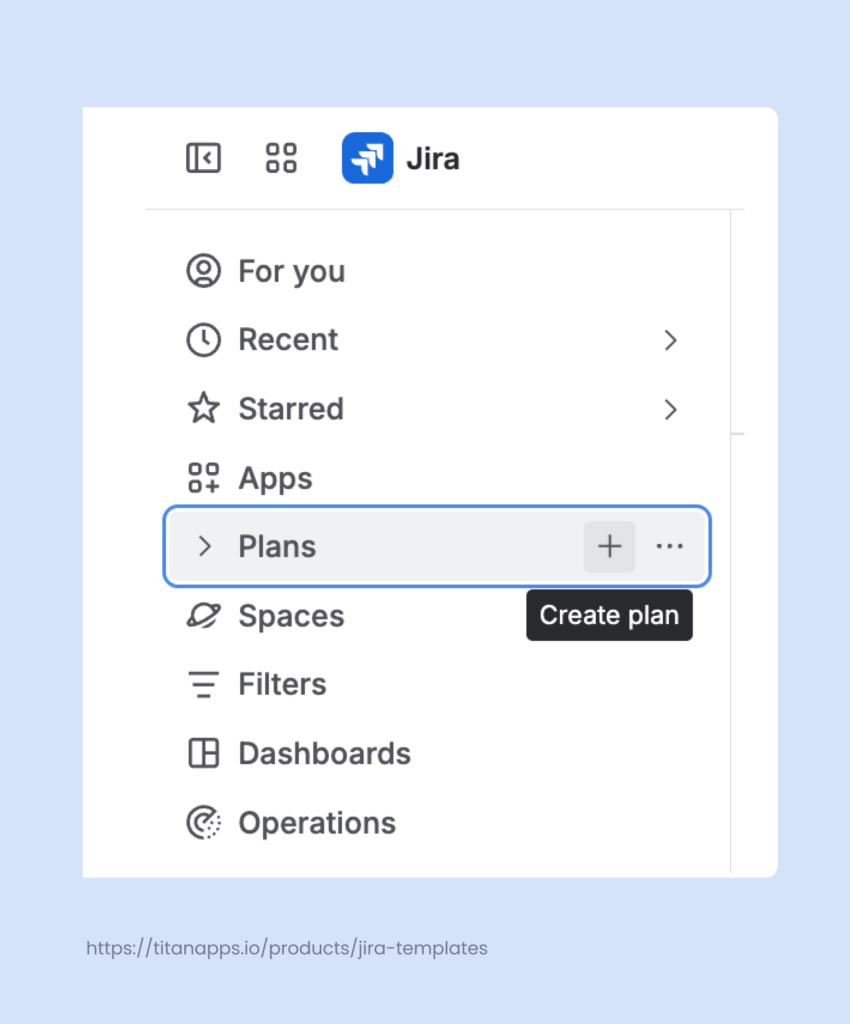
Task: Click the Recent clock icon
Action: [x=204, y=339]
